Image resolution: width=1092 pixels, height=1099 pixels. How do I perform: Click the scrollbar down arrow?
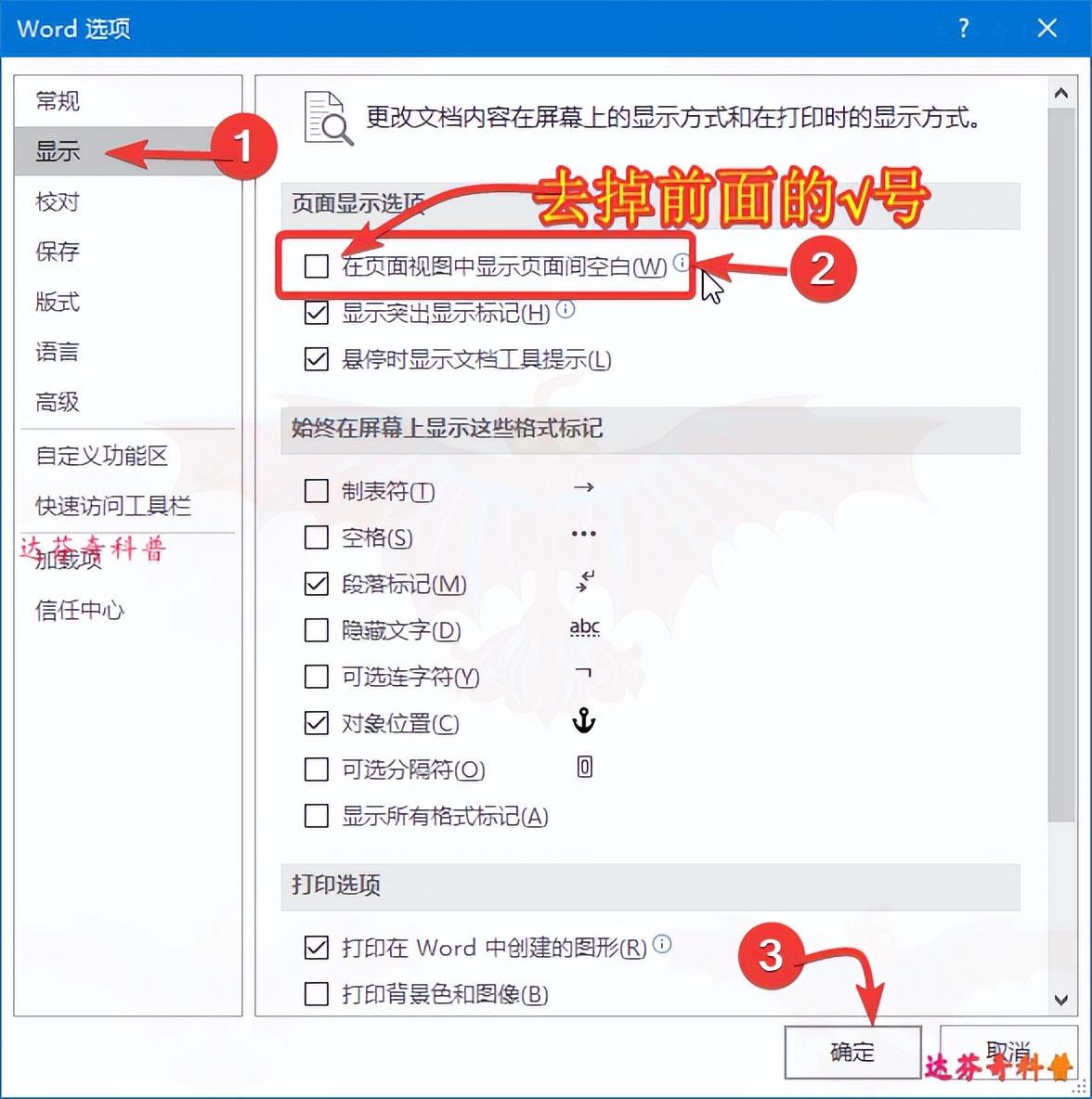point(1059,1001)
